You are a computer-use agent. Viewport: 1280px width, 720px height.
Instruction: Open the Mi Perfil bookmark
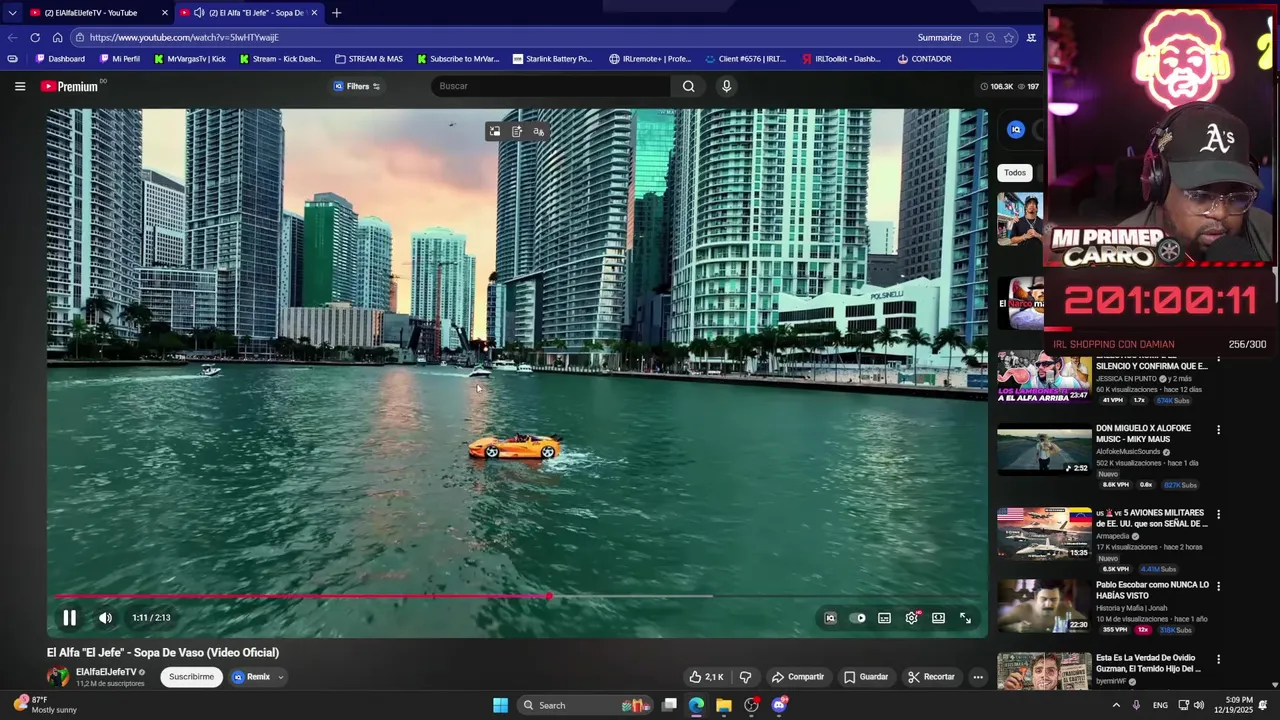(x=119, y=59)
